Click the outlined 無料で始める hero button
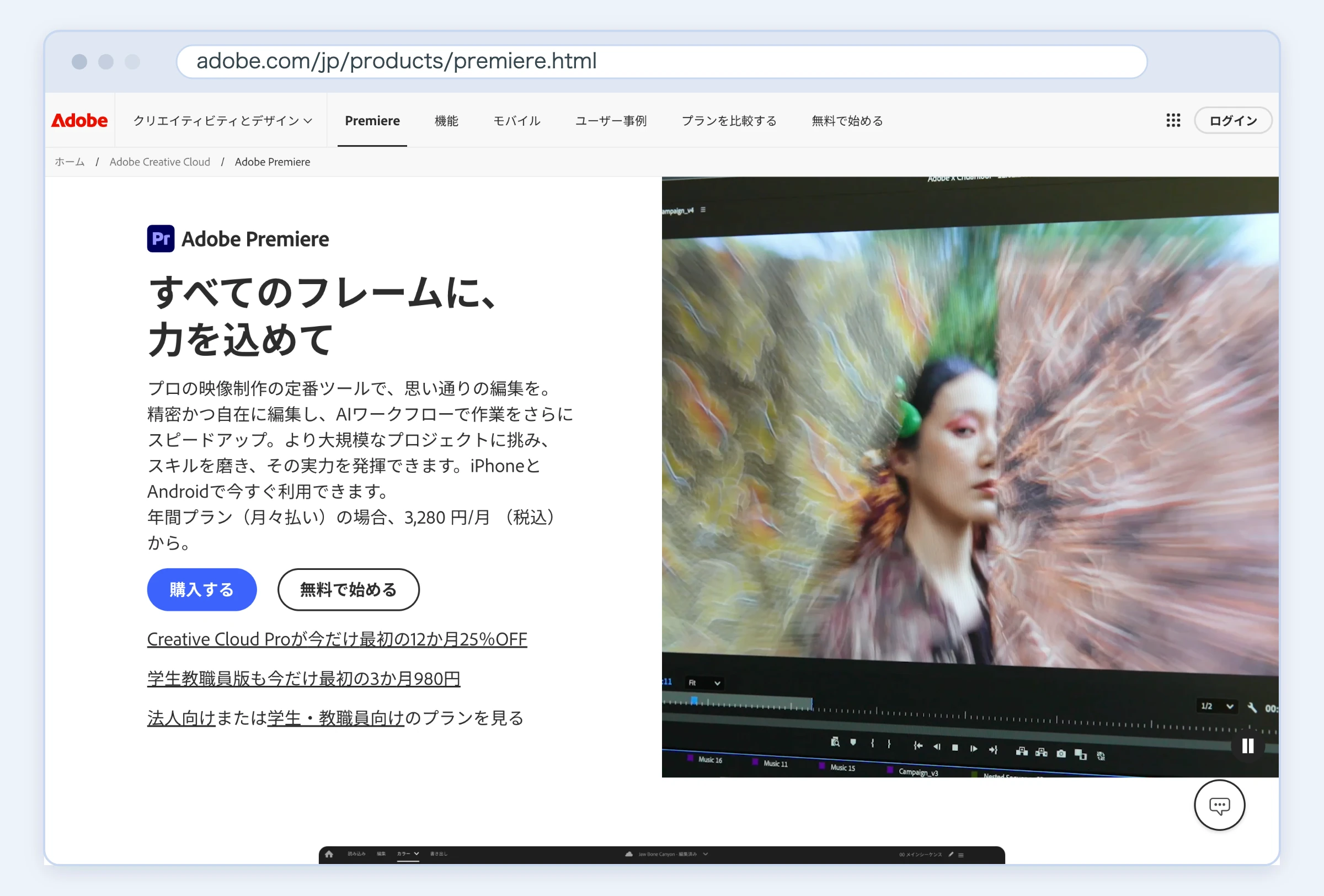The image size is (1324, 896). [x=348, y=589]
